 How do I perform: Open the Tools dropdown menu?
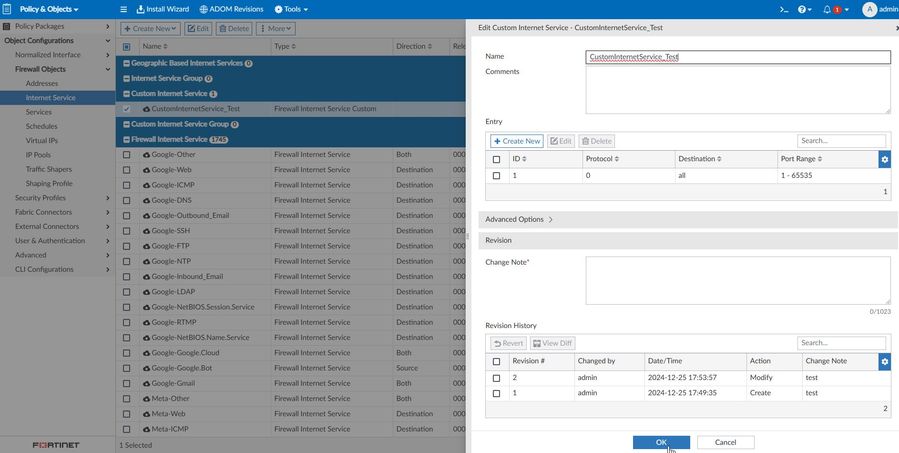[291, 9]
